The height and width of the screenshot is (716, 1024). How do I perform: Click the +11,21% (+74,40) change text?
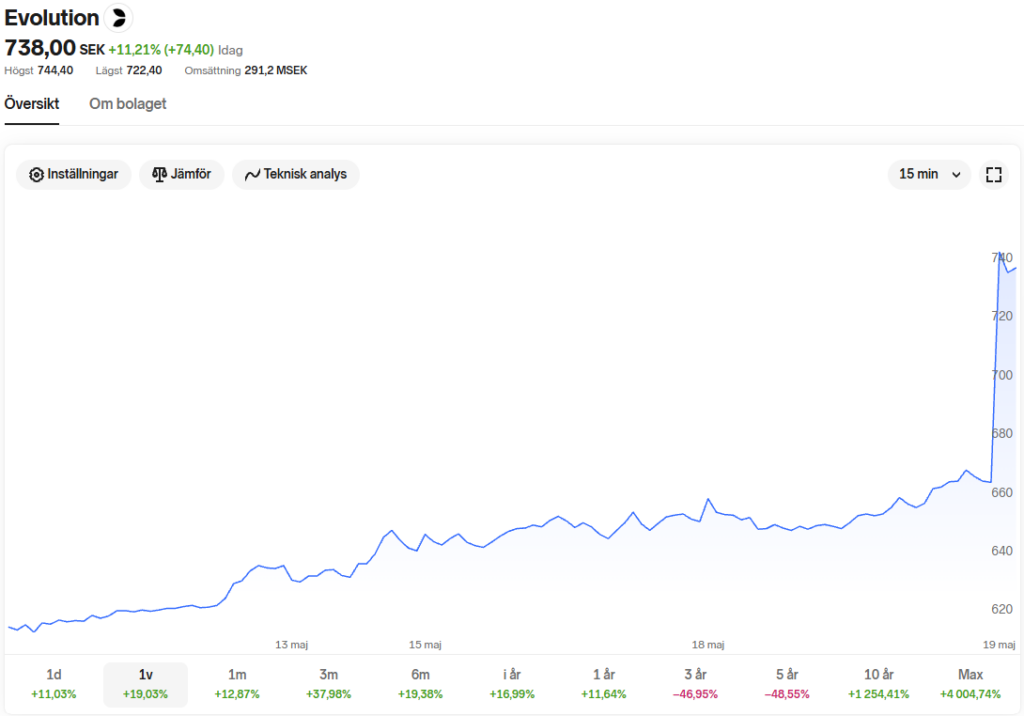coord(161,50)
